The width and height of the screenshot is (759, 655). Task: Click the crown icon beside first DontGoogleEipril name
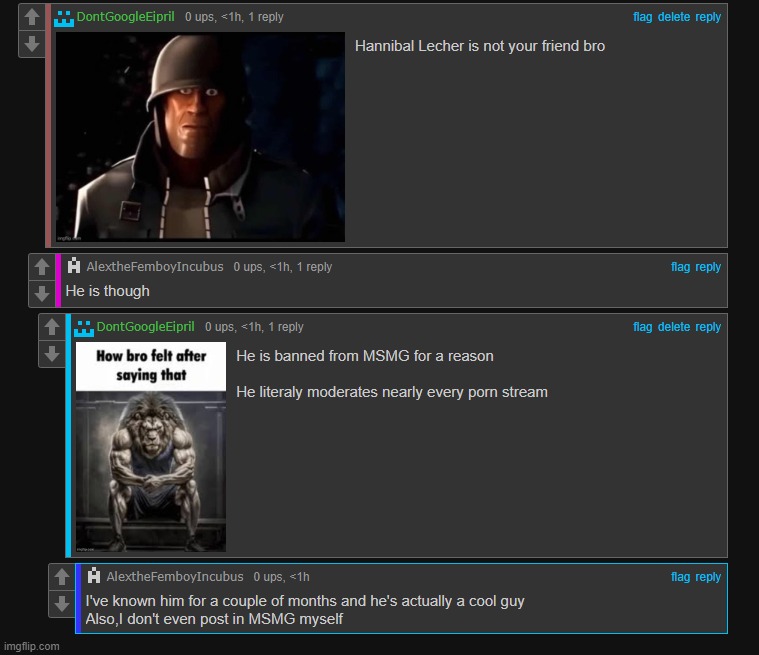[64, 18]
